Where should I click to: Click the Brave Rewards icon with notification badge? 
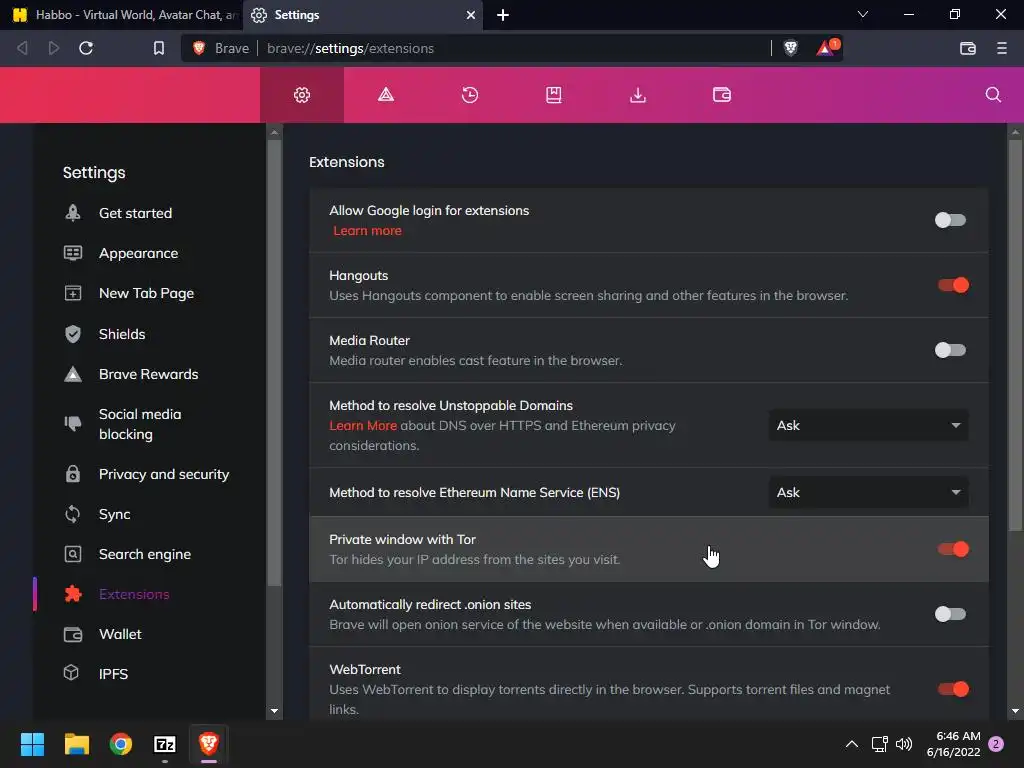pyautogui.click(x=826, y=48)
